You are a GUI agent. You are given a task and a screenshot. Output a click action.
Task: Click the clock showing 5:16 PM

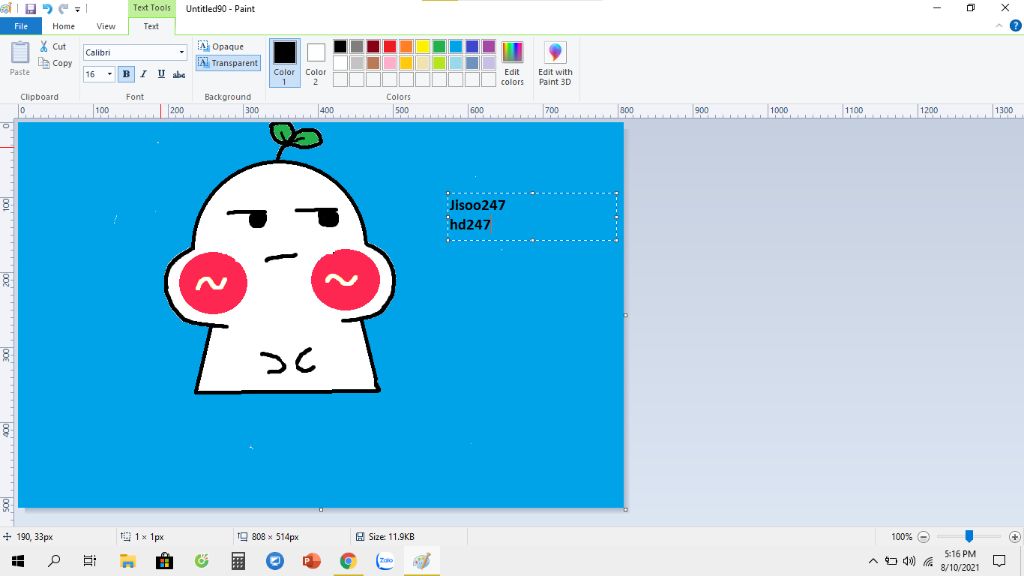(x=959, y=554)
